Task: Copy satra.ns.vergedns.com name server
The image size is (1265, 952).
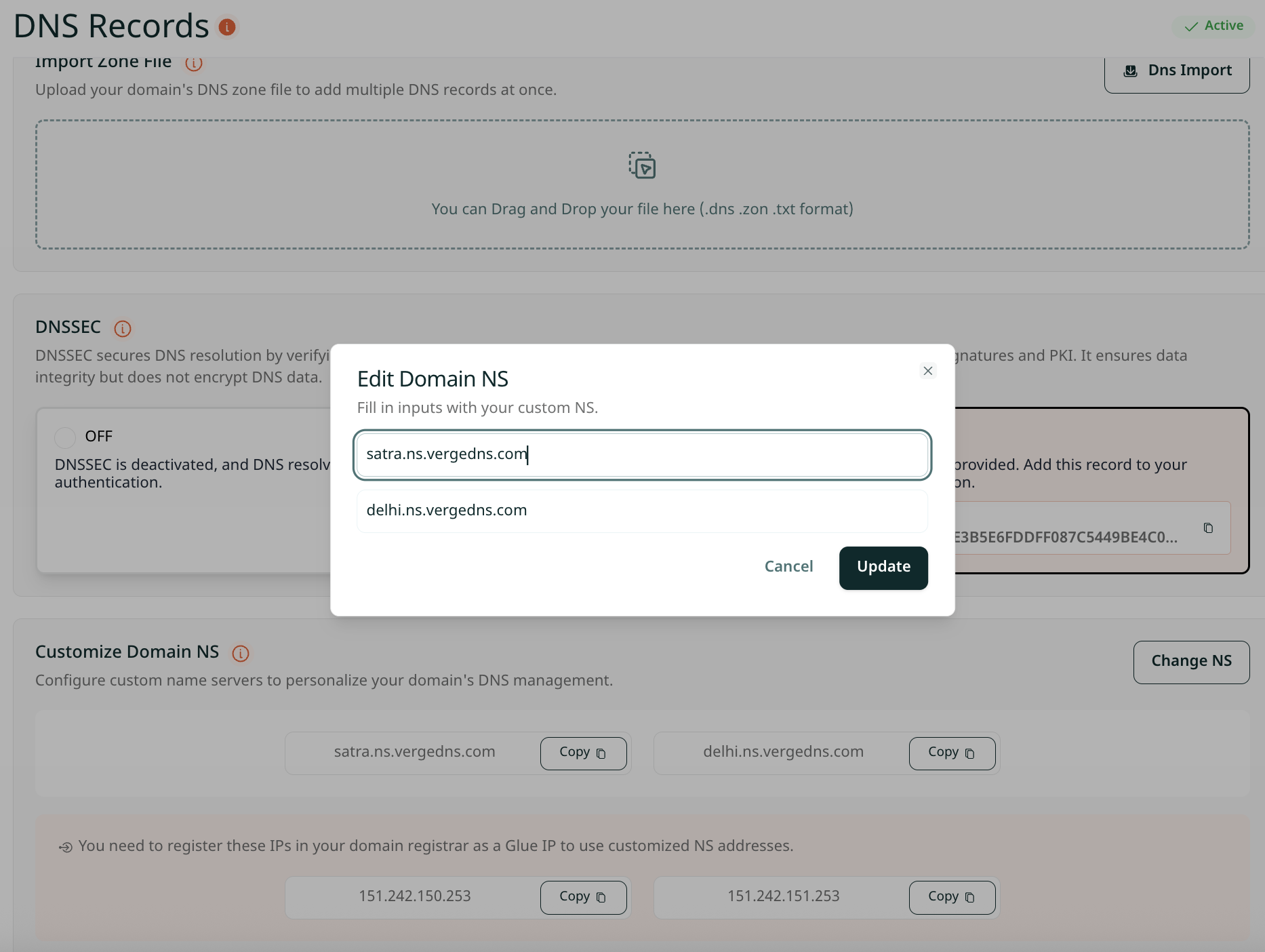Action: (583, 753)
